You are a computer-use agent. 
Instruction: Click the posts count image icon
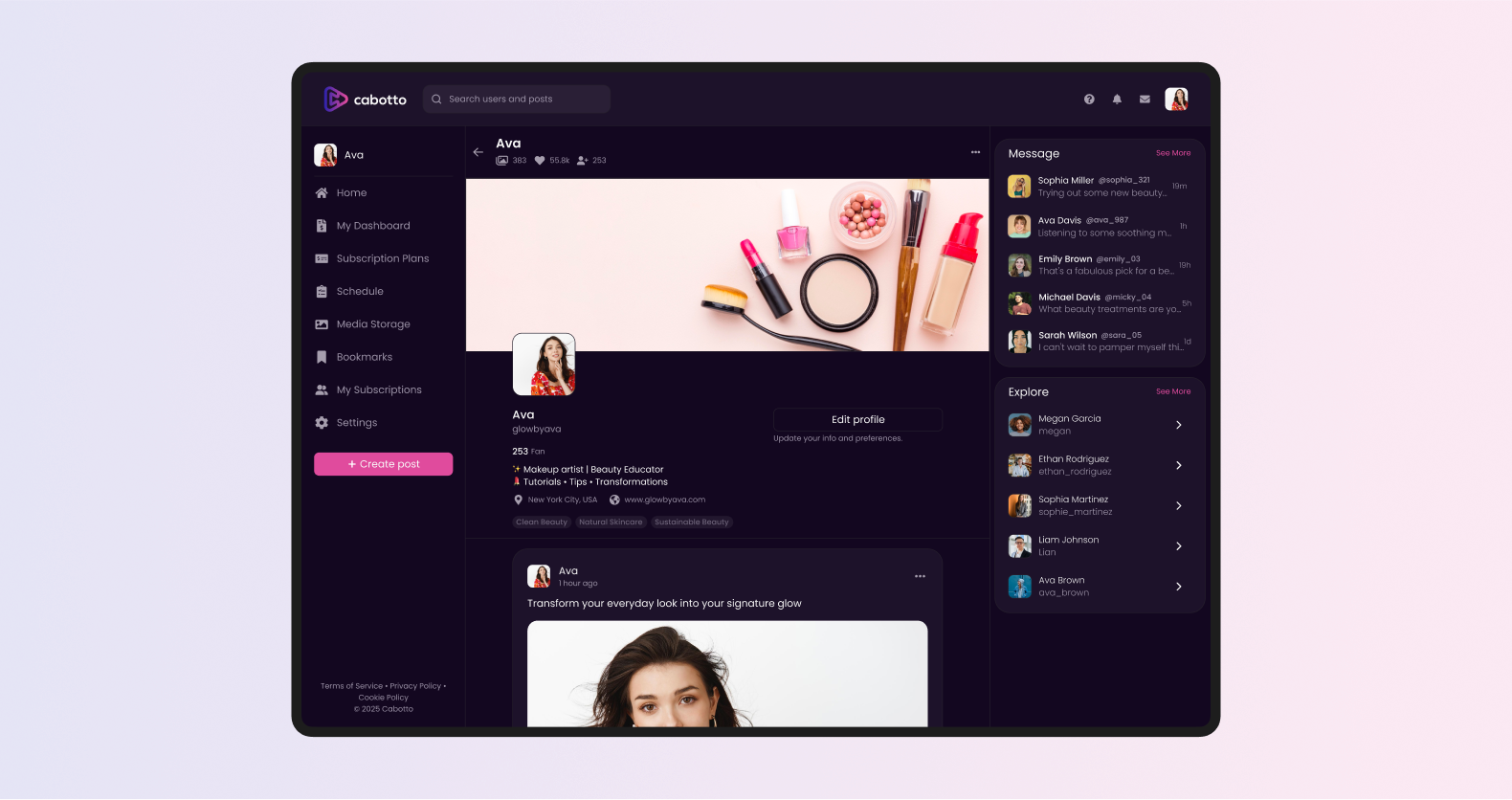point(501,161)
